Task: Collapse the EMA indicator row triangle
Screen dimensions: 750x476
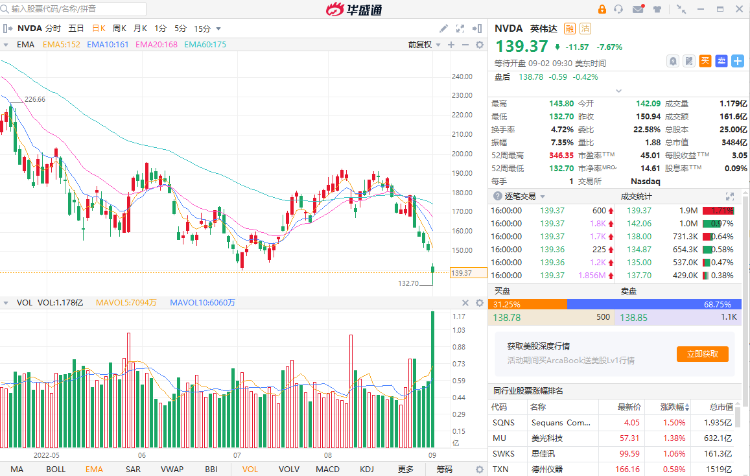Action: [x=6, y=44]
